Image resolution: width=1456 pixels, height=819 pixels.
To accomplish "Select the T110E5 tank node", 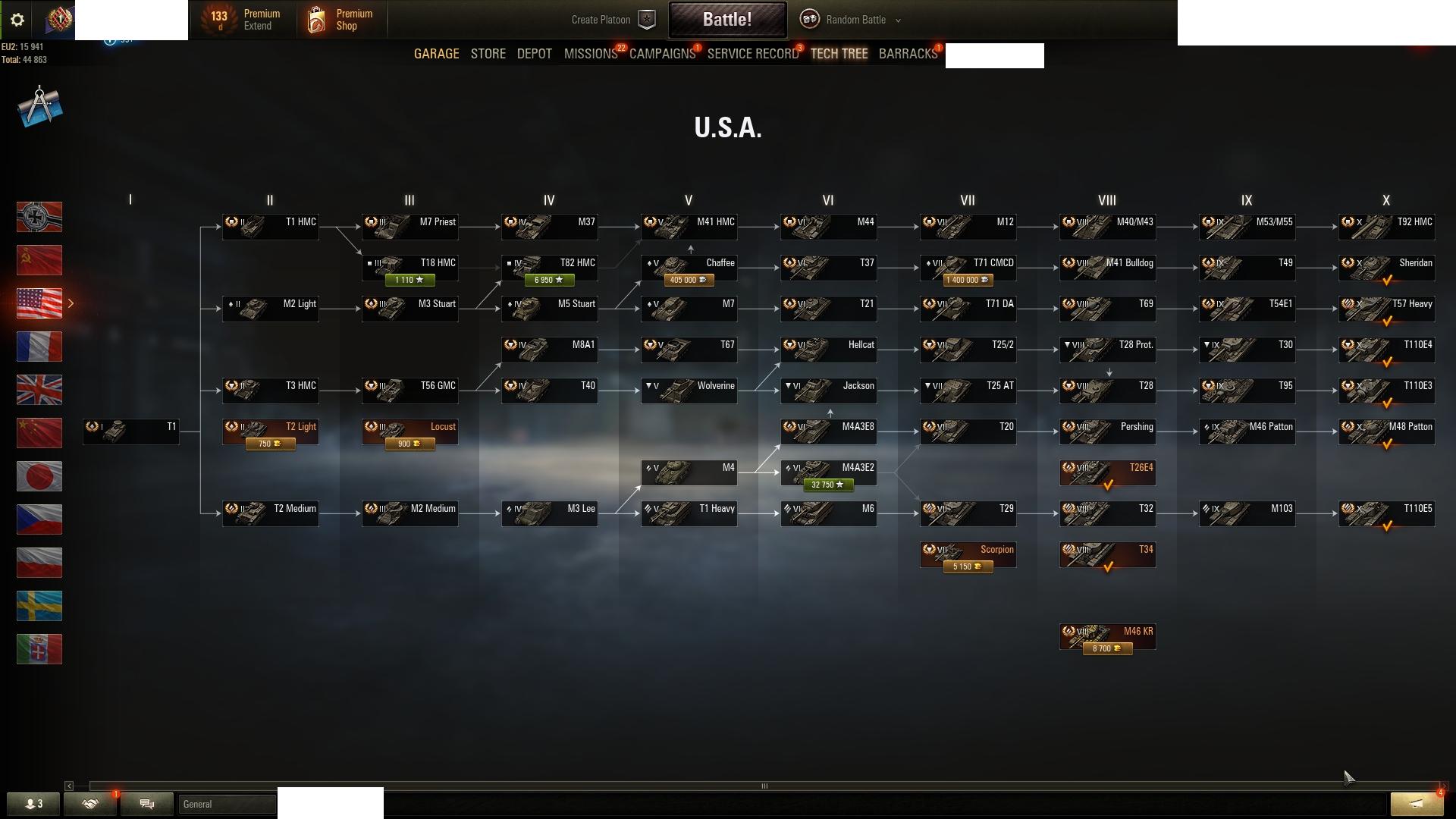I will [x=1387, y=514].
